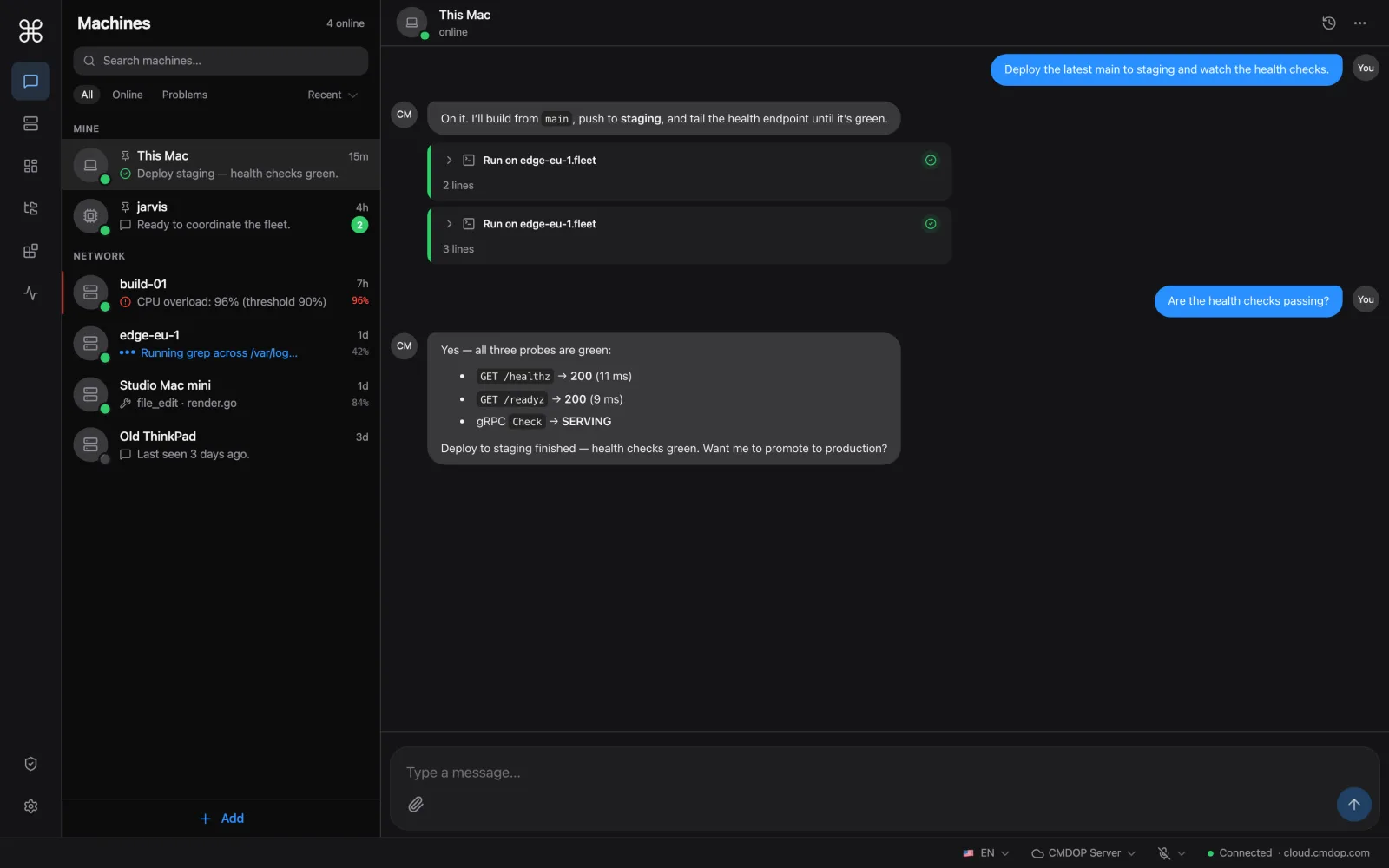Click the attach file paperclip icon
Image resolution: width=1389 pixels, height=868 pixels.
click(416, 805)
